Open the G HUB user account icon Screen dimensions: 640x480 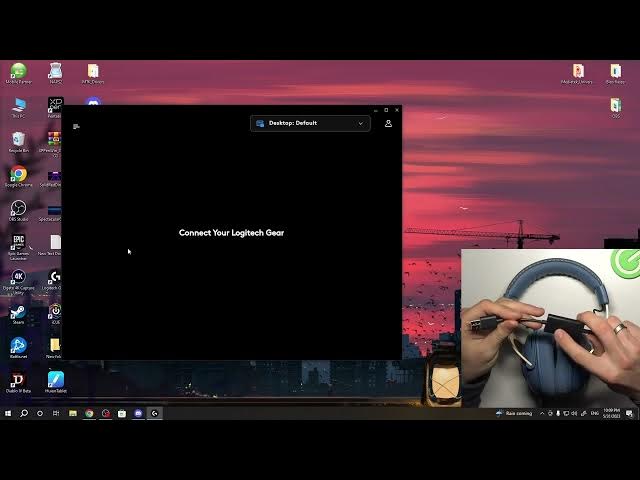388,123
